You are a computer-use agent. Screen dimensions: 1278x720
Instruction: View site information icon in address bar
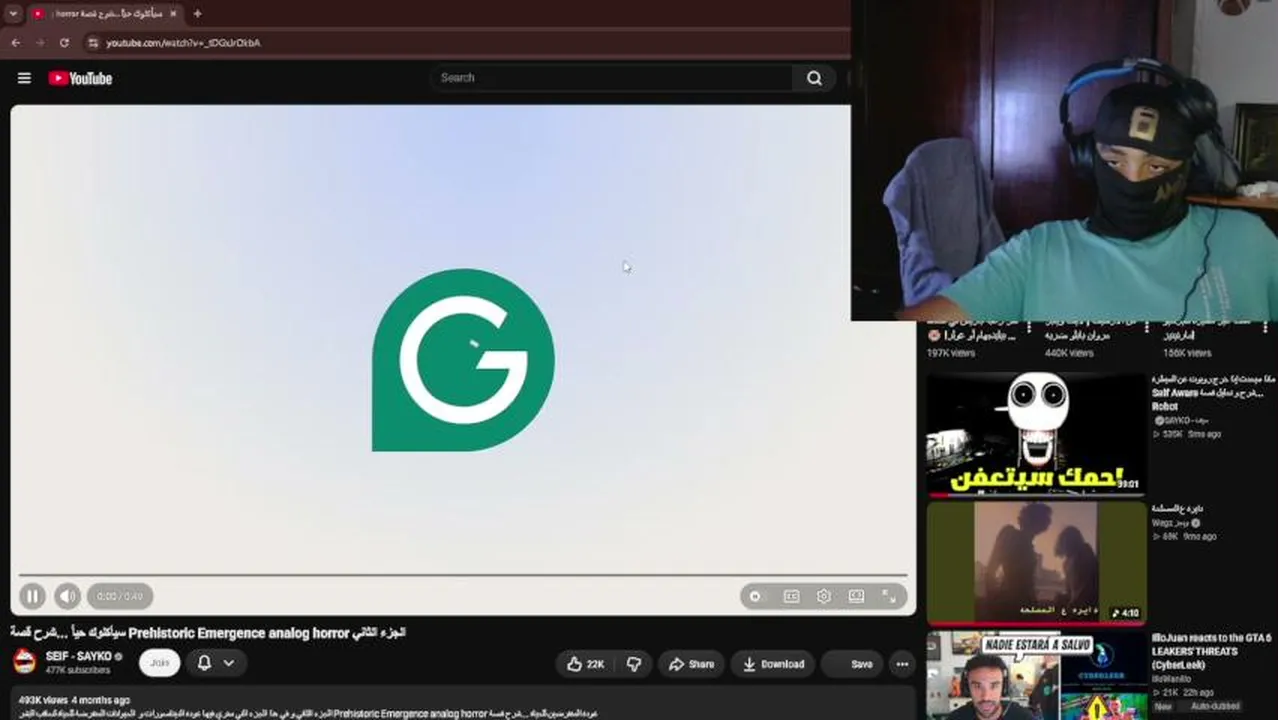click(x=93, y=43)
